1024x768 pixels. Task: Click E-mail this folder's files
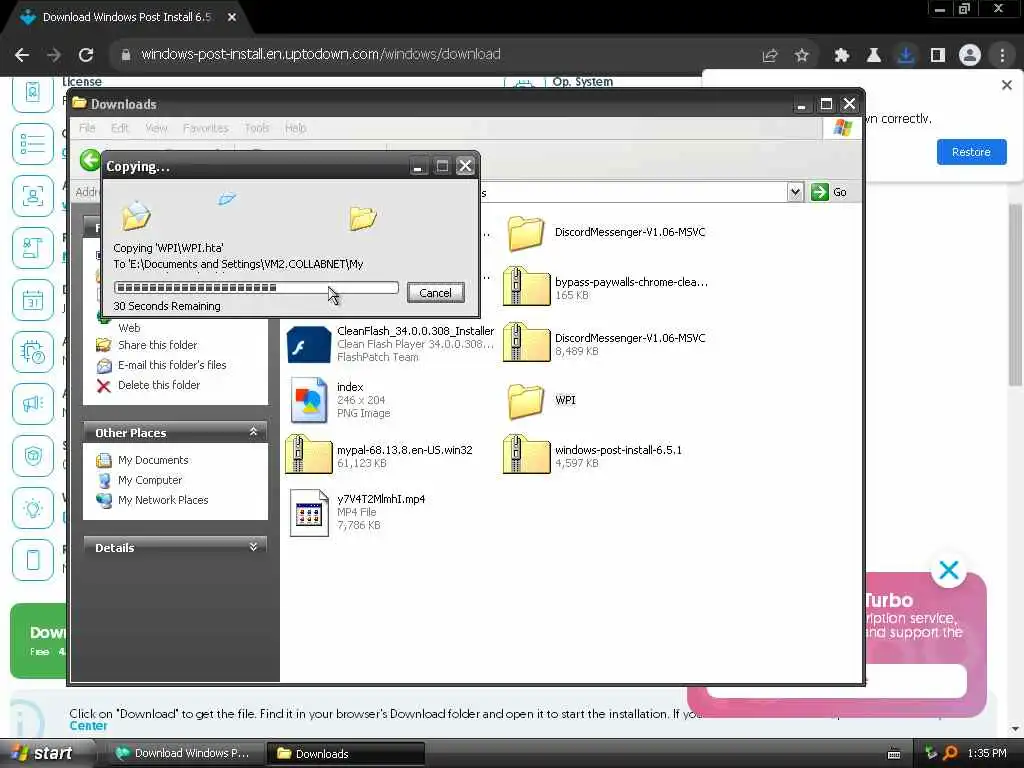tap(172, 365)
